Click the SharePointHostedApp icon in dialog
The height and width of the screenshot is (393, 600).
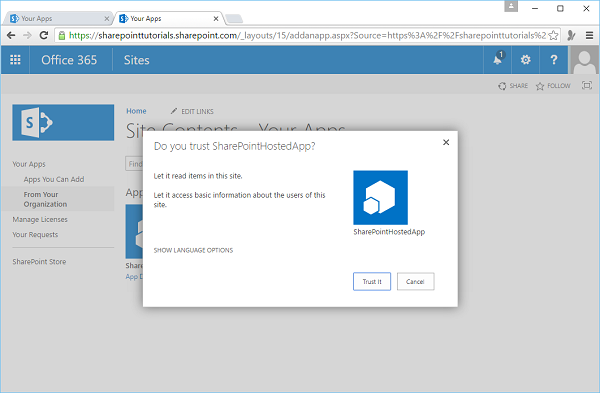coord(380,197)
